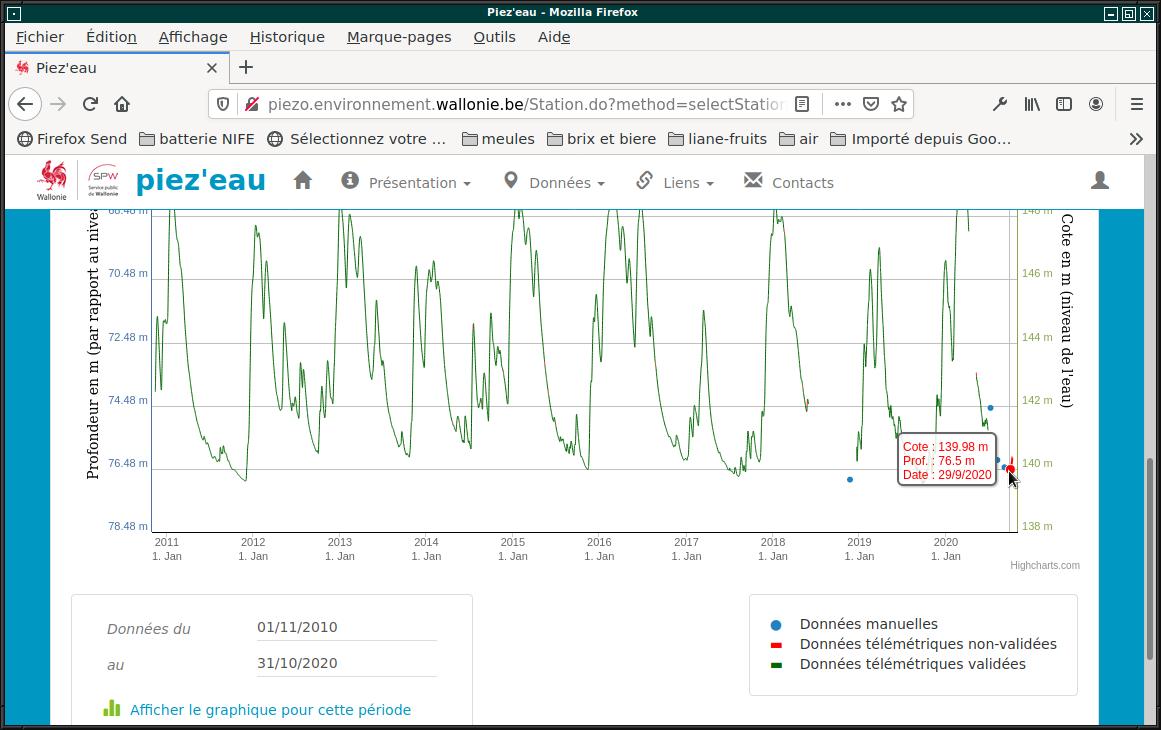Open tracking protection shield icon
The height and width of the screenshot is (730, 1161).
[x=223, y=104]
